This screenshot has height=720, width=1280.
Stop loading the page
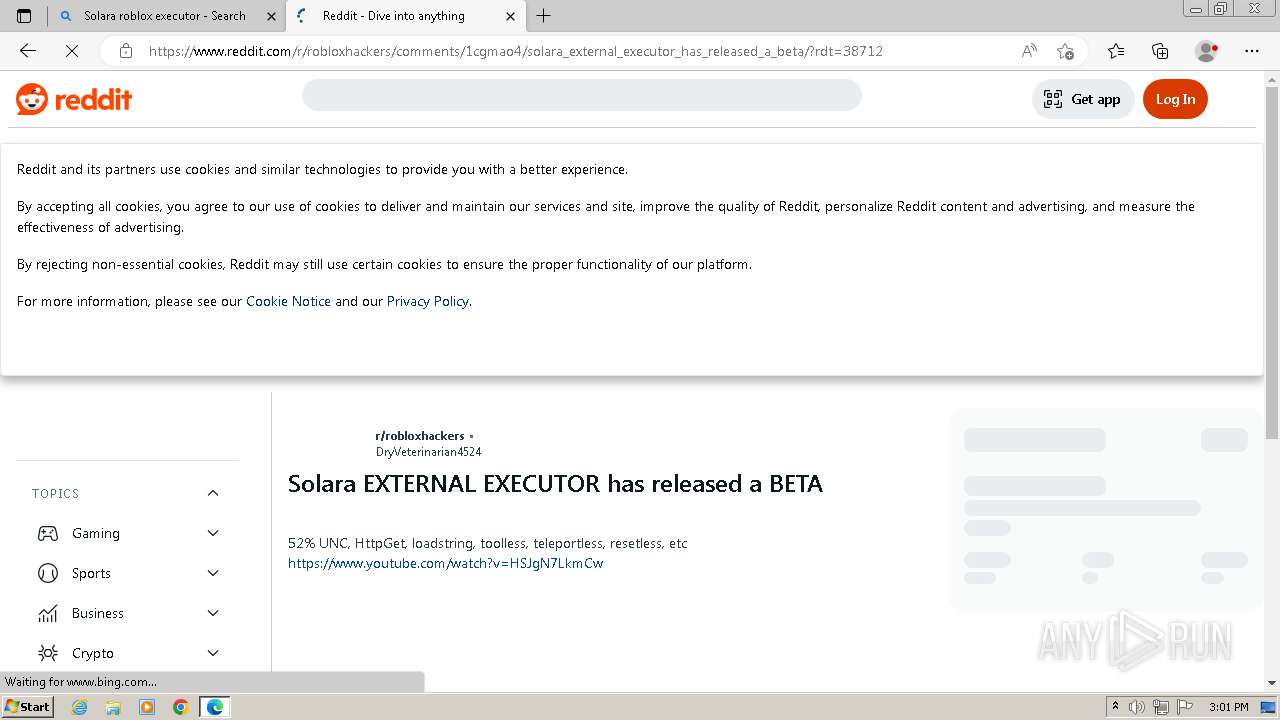click(71, 51)
